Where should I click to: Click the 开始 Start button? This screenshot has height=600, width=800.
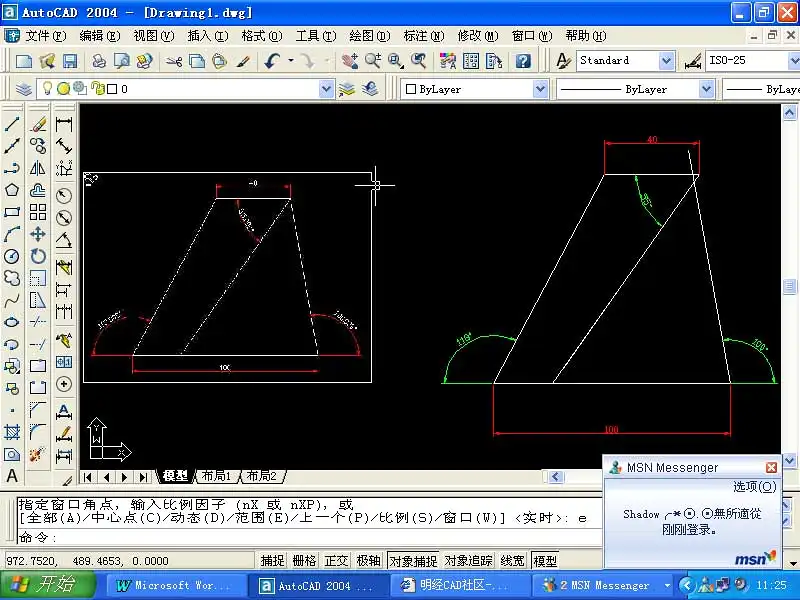46,584
